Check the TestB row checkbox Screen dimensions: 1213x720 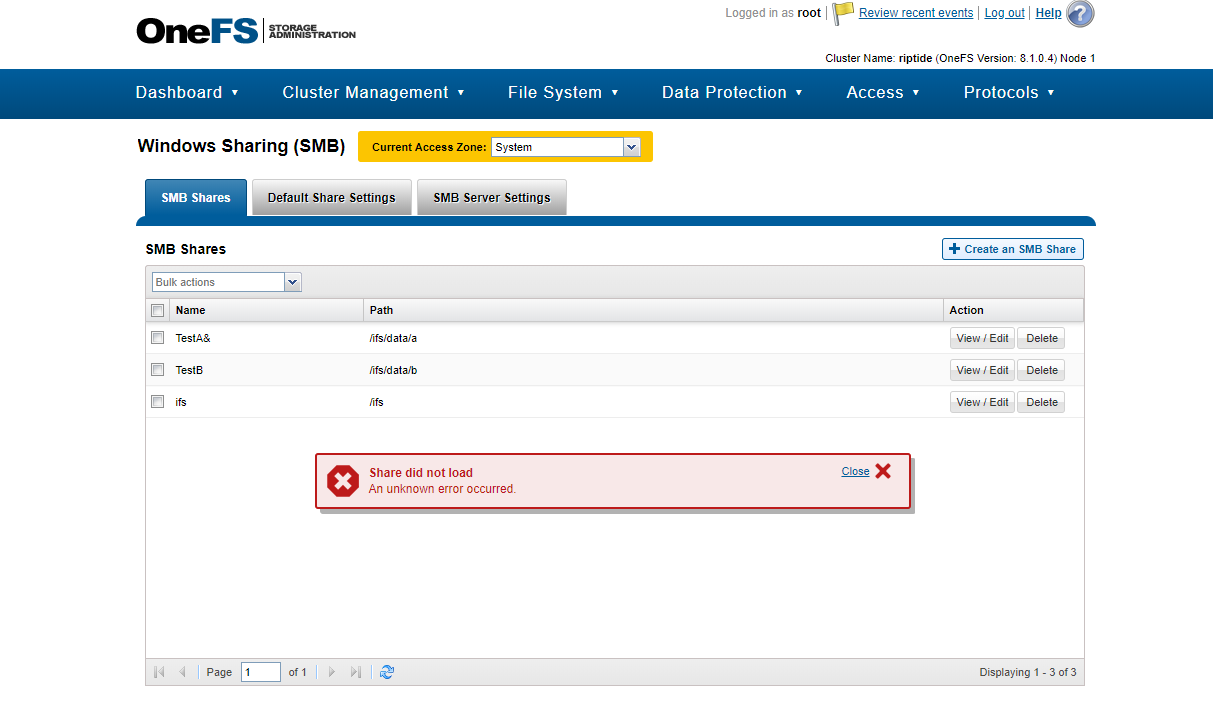click(157, 369)
